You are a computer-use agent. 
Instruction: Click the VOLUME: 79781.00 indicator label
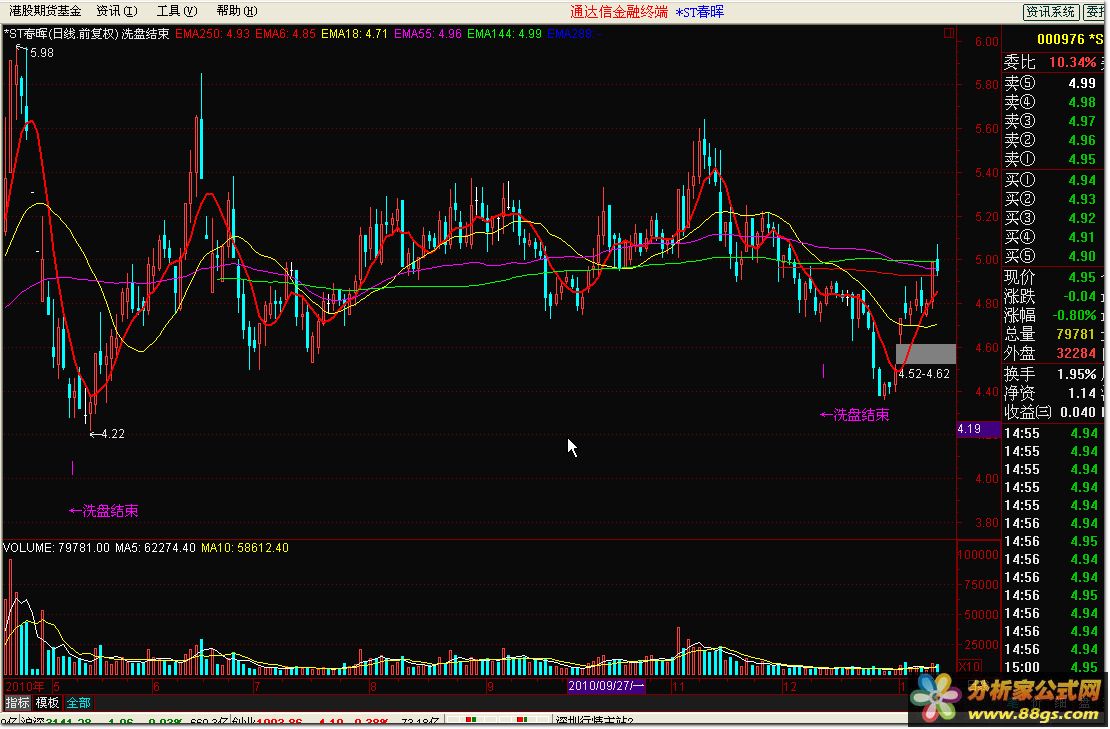(x=57, y=548)
